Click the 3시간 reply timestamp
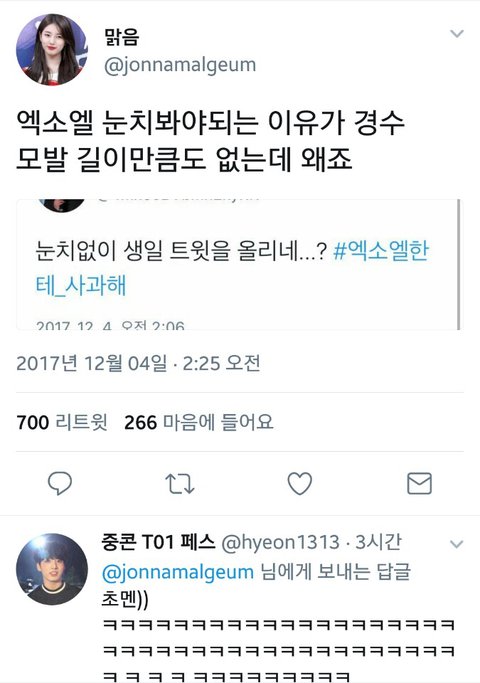Screen dimensions: 480x683 click(379, 543)
